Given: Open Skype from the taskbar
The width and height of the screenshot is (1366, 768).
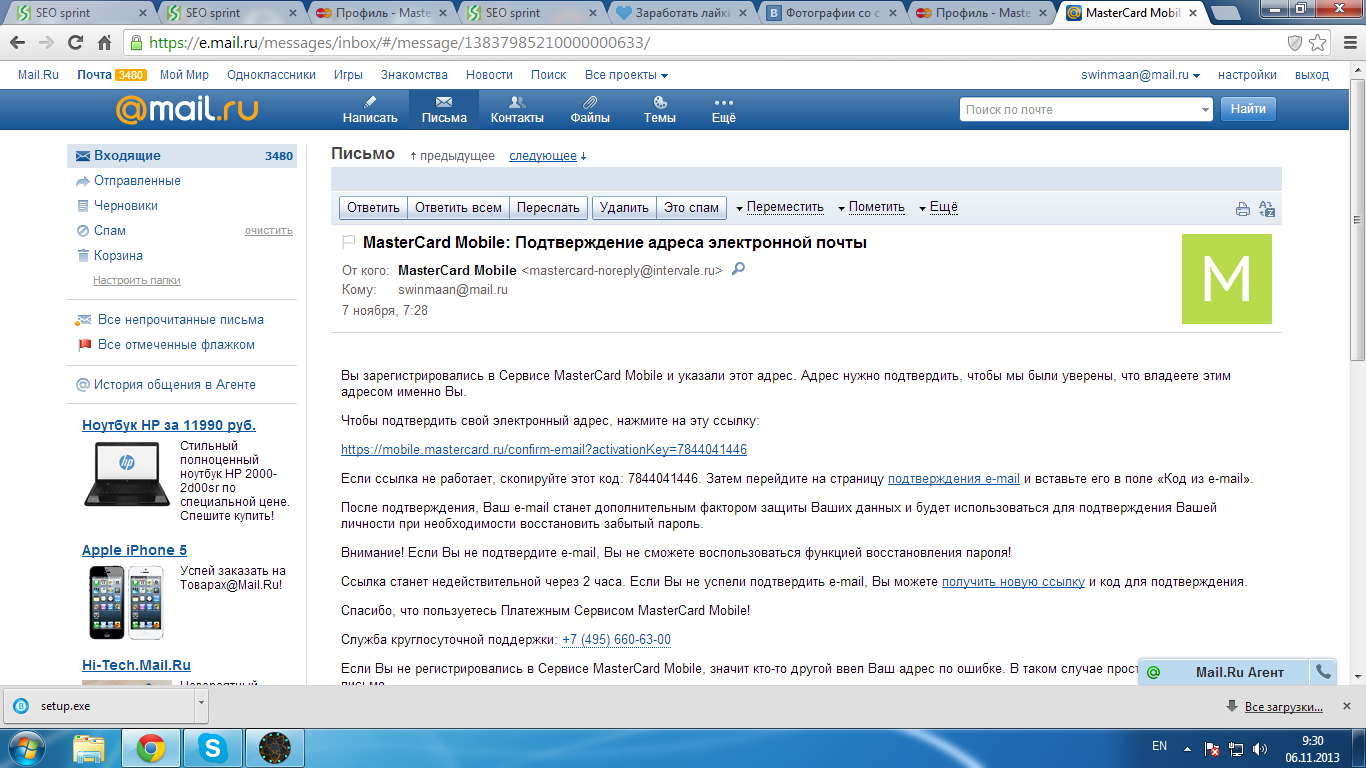Looking at the screenshot, I should coord(212,747).
